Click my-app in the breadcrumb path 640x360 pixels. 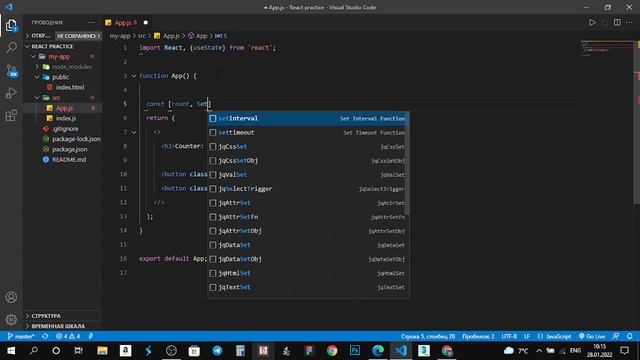[x=120, y=36]
